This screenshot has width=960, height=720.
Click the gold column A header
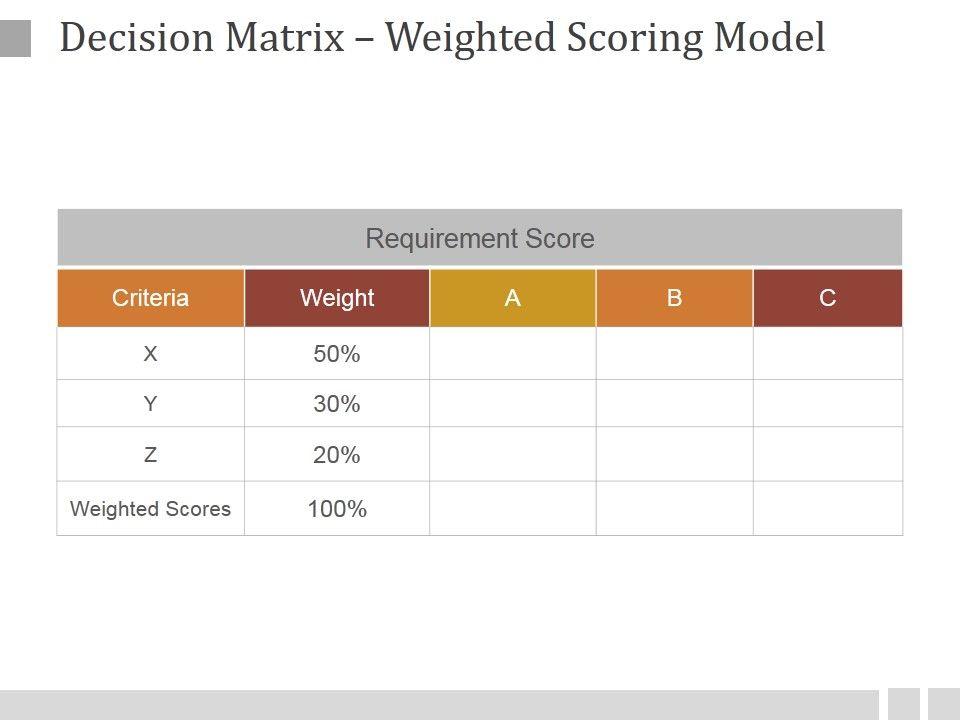pyautogui.click(x=513, y=298)
